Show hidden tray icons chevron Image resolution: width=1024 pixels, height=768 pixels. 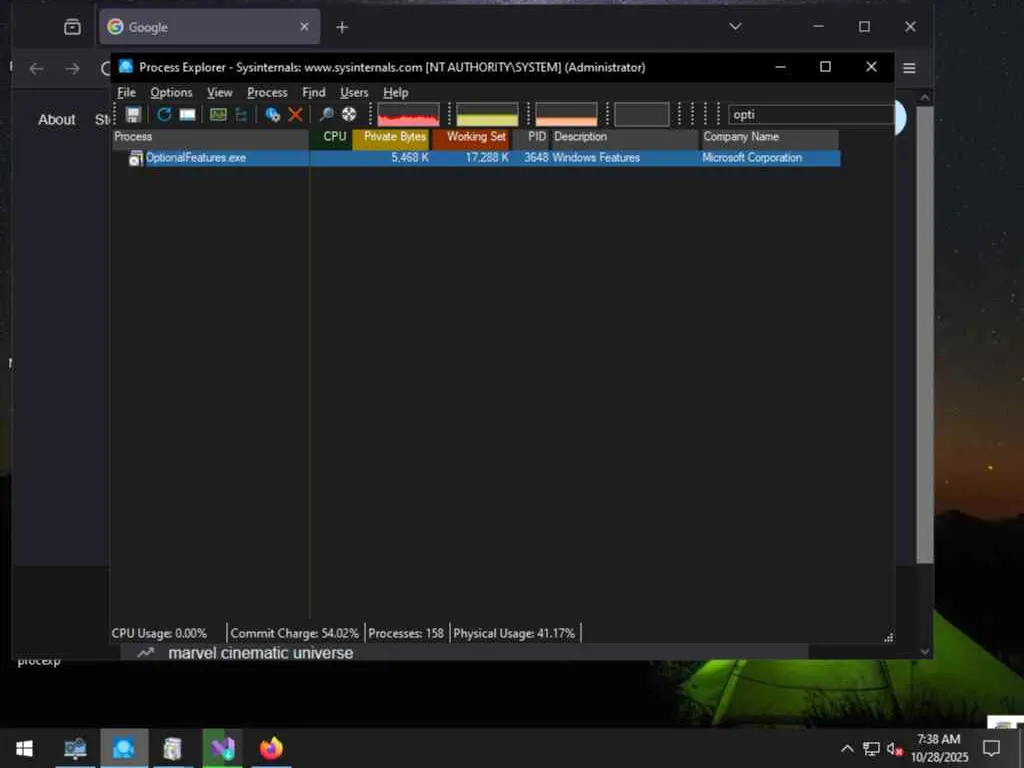(x=847, y=748)
